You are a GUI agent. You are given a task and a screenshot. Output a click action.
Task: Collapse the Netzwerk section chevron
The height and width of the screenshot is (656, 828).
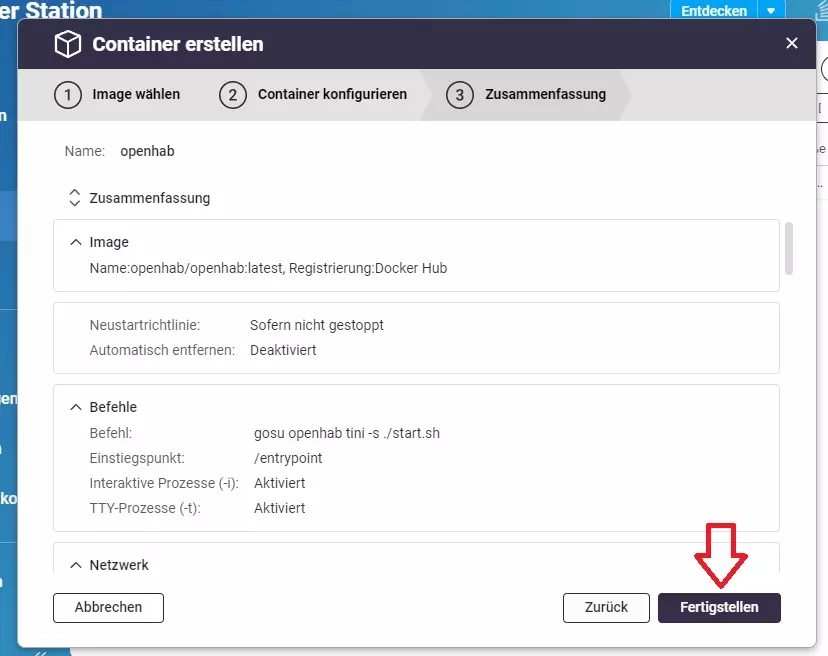(x=75, y=565)
